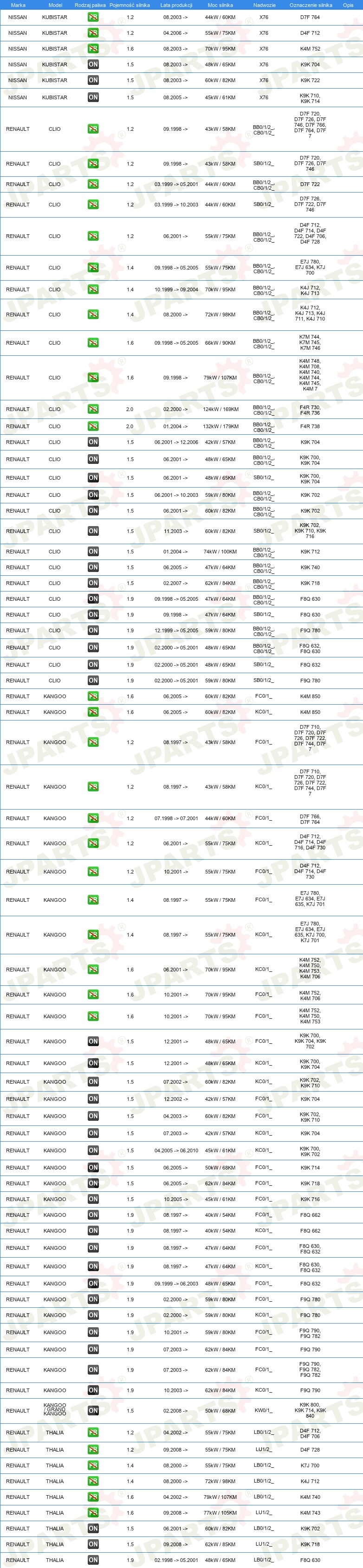Click the diesel icon in Clio K9K 712 row
Viewport: 363px width, 1568px height.
pos(93,552)
